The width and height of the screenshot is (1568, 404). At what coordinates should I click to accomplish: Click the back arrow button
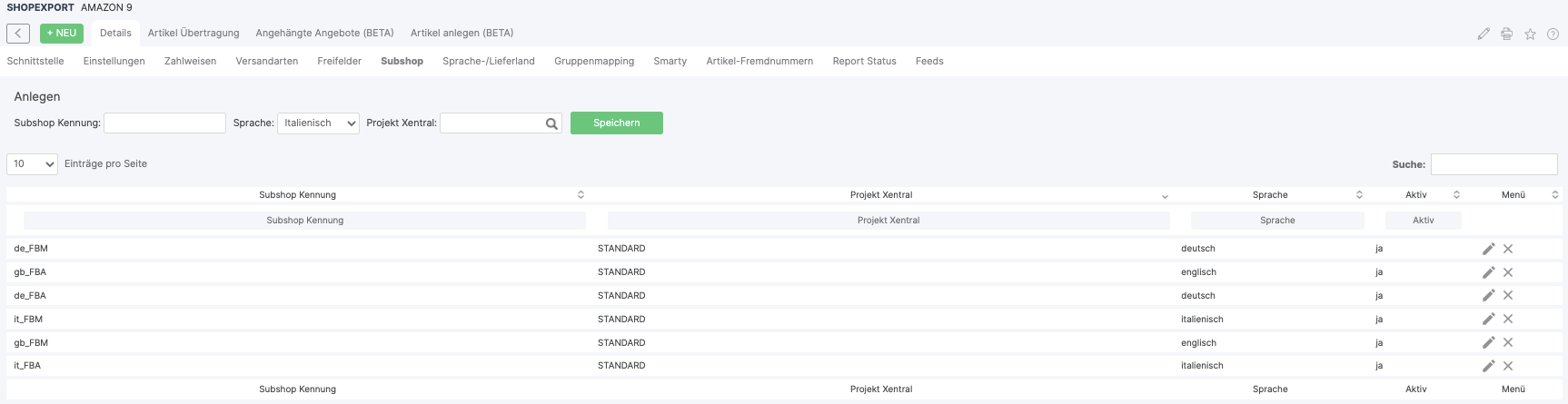17,34
